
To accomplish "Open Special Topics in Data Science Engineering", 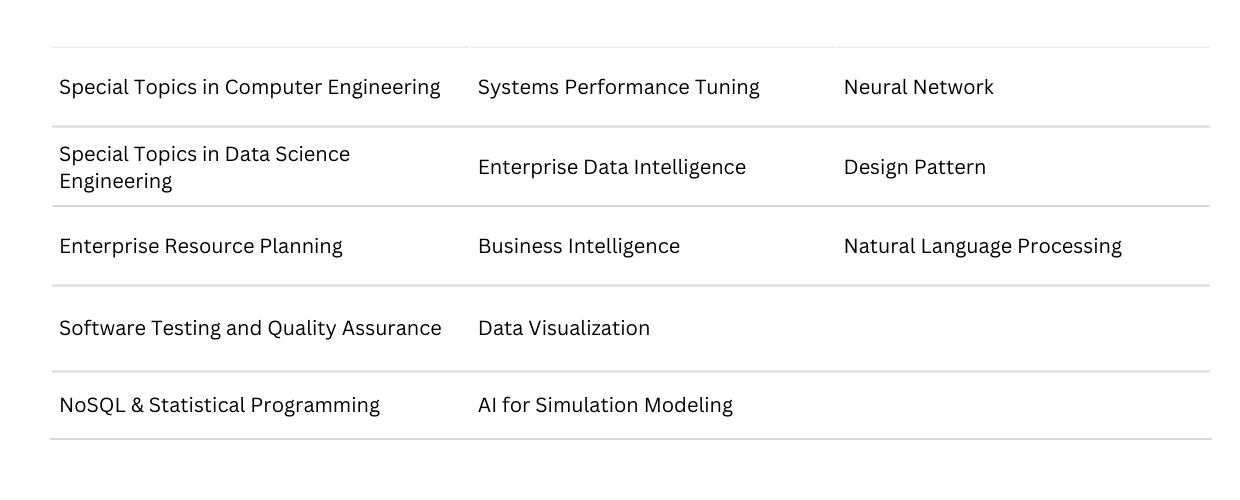I will pos(205,167).
